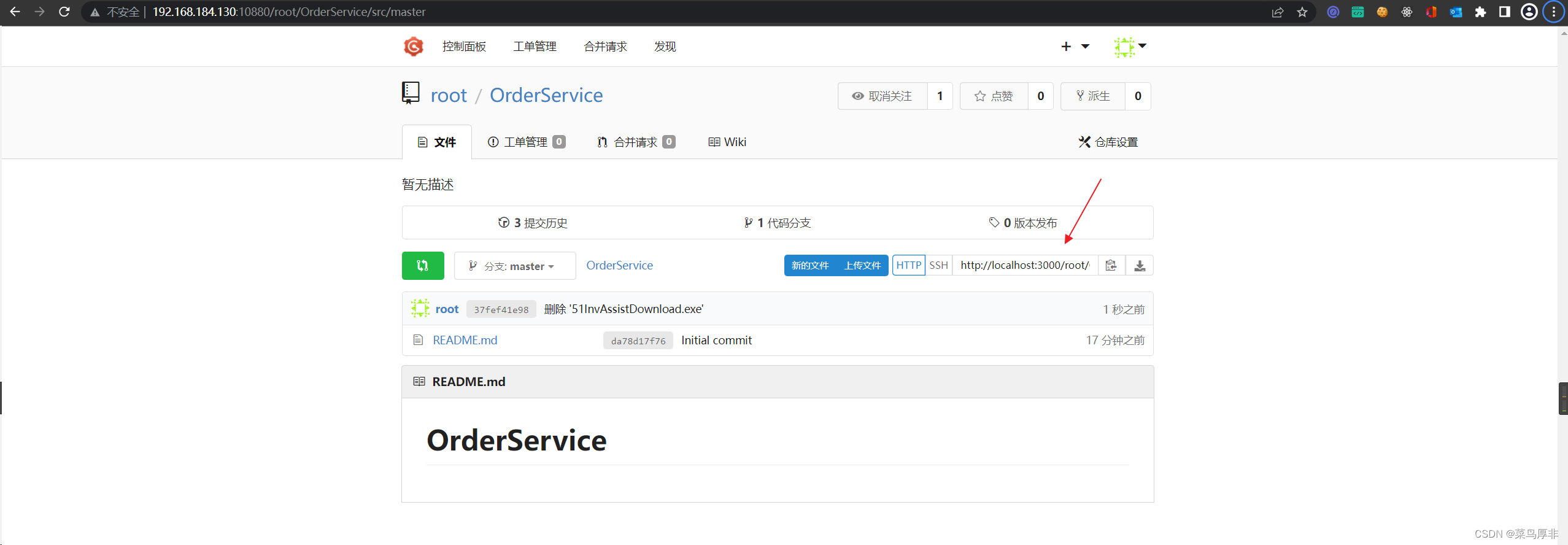Go back with browser back arrow
Image resolution: width=1568 pixels, height=545 pixels.
(15, 12)
